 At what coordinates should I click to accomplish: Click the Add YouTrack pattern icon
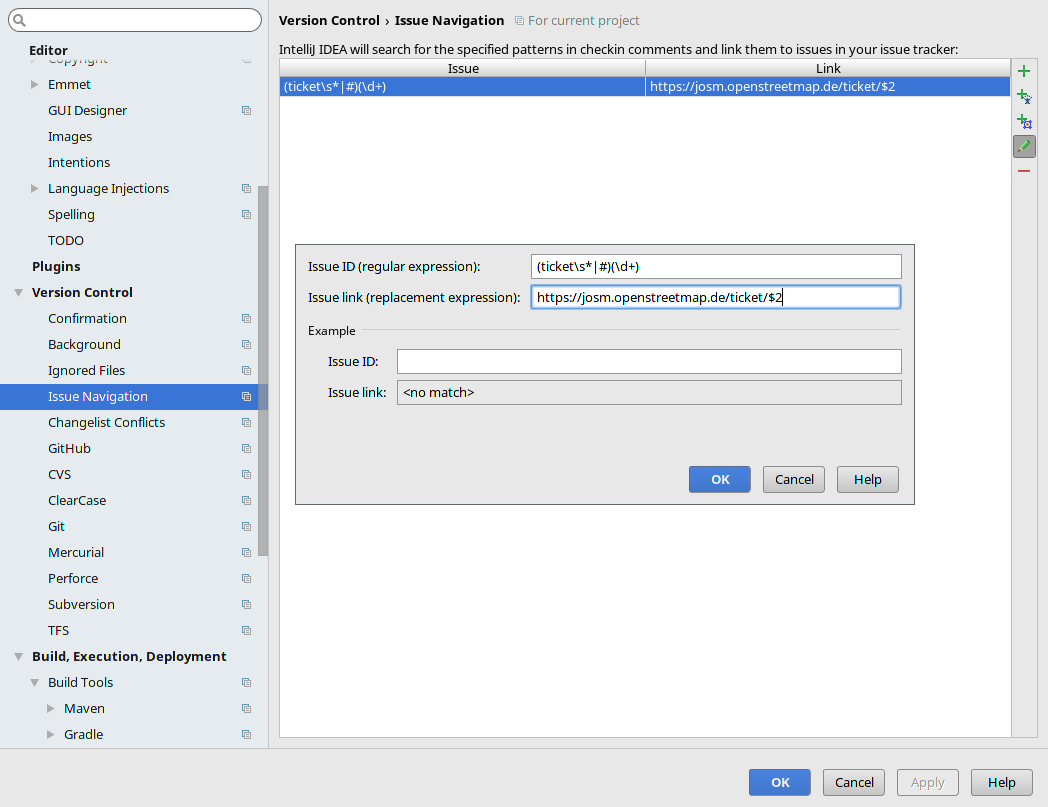click(1023, 121)
